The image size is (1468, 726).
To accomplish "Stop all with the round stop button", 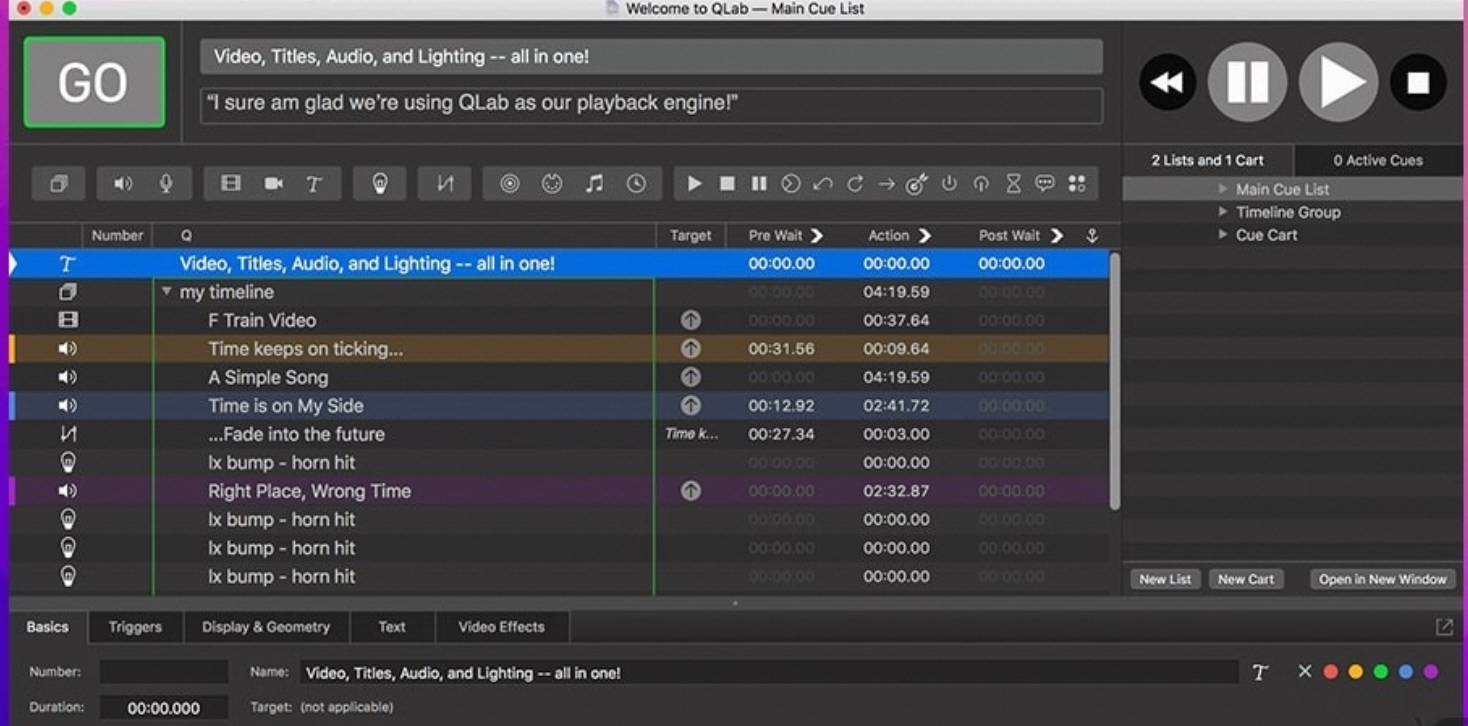I will coord(1418,82).
